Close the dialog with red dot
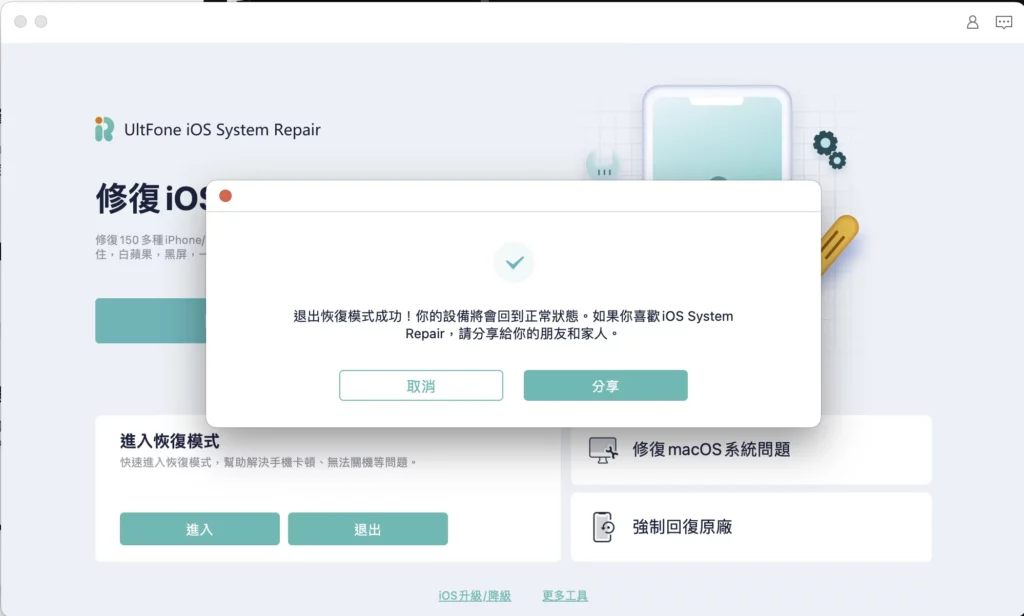Image resolution: width=1024 pixels, height=616 pixels. coord(225,196)
